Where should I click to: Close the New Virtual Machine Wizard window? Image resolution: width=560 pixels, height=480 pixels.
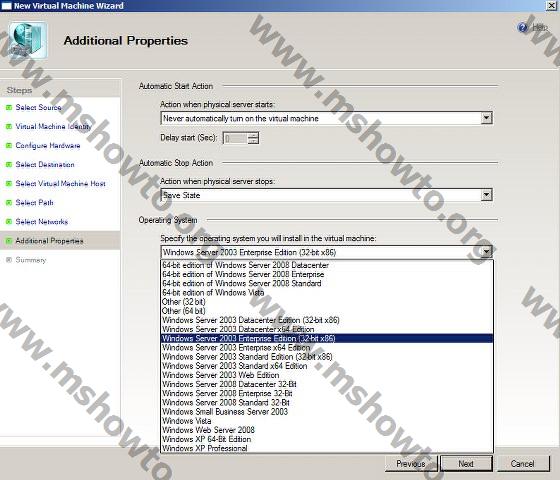[552, 6]
